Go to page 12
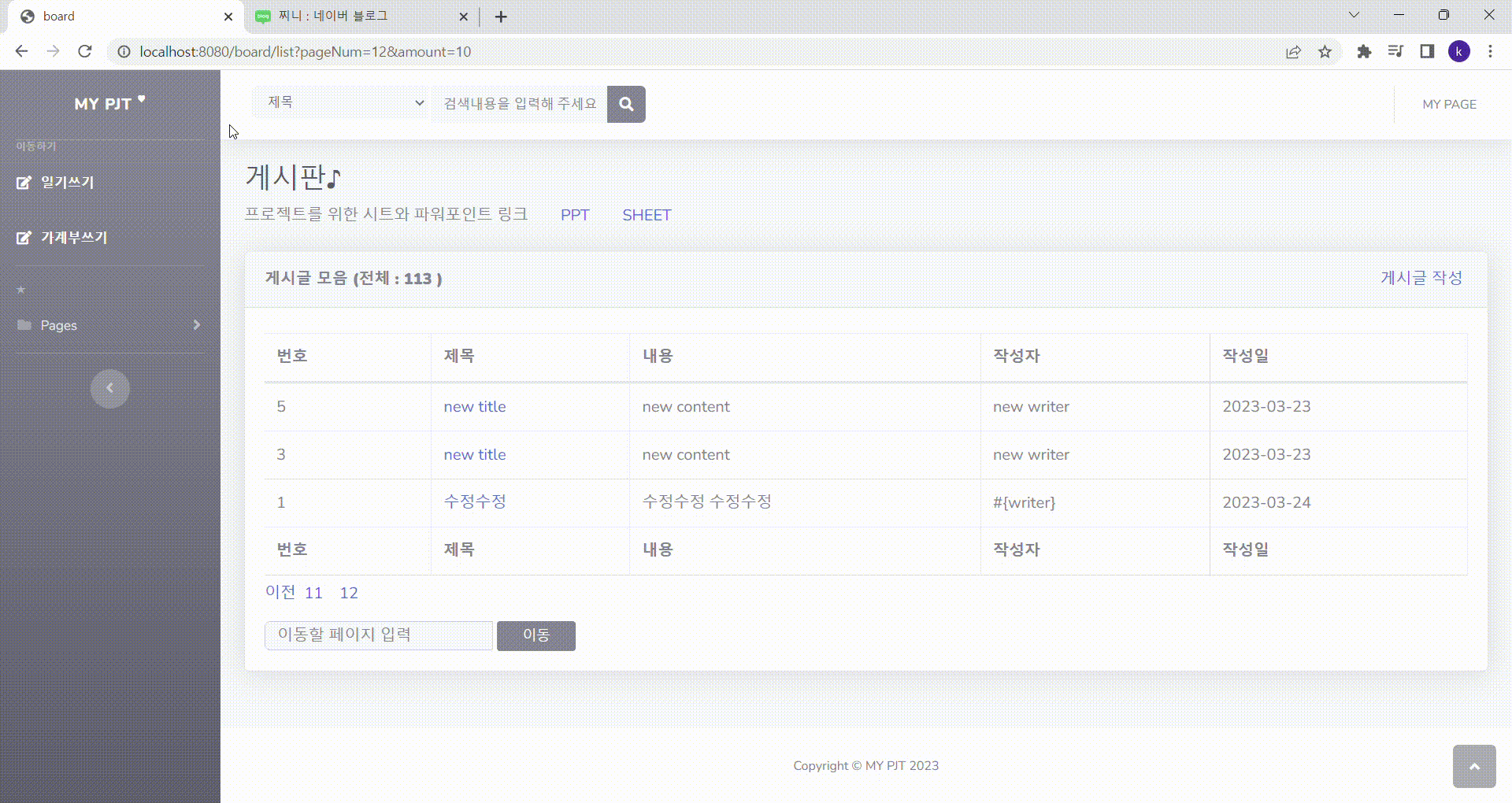Screen dimensions: 1512x803 pyautogui.click(x=349, y=593)
